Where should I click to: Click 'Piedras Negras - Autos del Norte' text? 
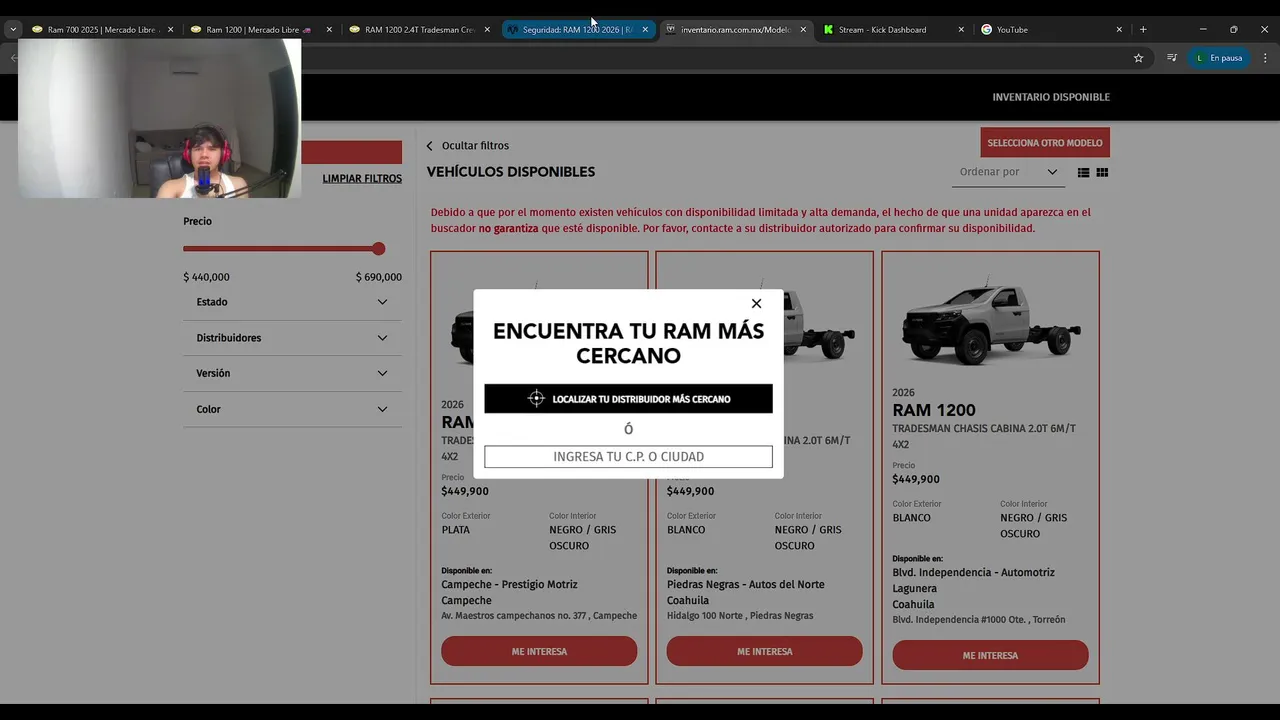click(746, 584)
